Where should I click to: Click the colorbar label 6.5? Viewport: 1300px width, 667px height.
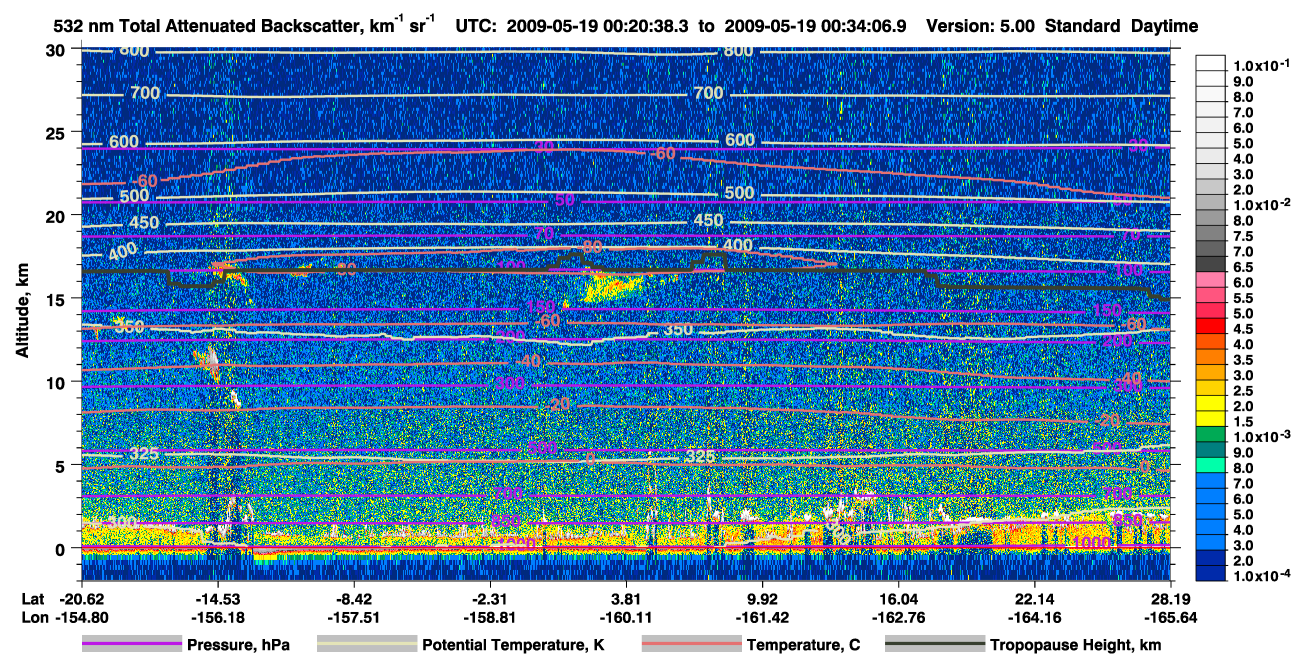pos(1242,267)
